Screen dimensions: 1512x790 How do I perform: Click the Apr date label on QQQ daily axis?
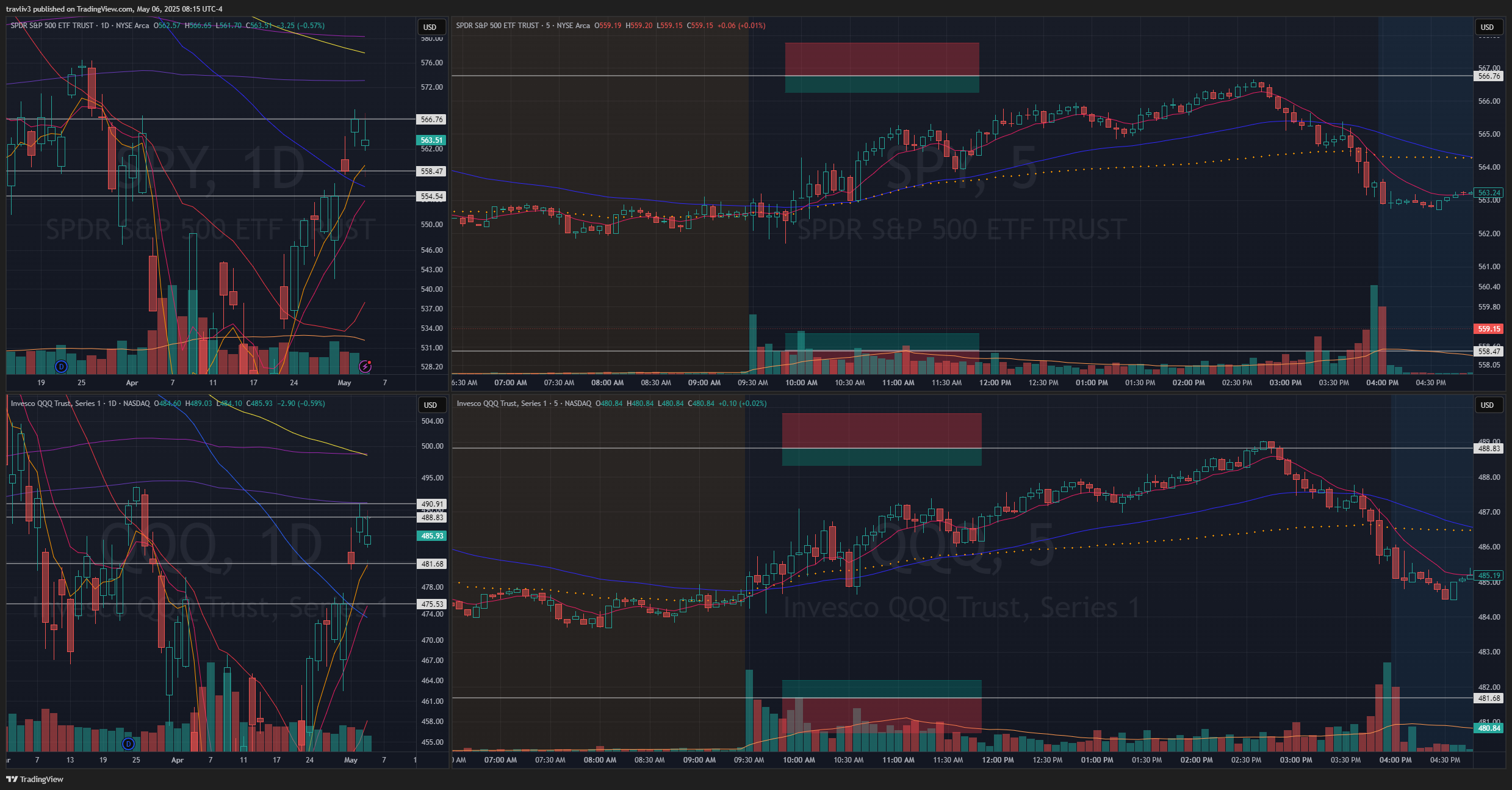point(177,760)
